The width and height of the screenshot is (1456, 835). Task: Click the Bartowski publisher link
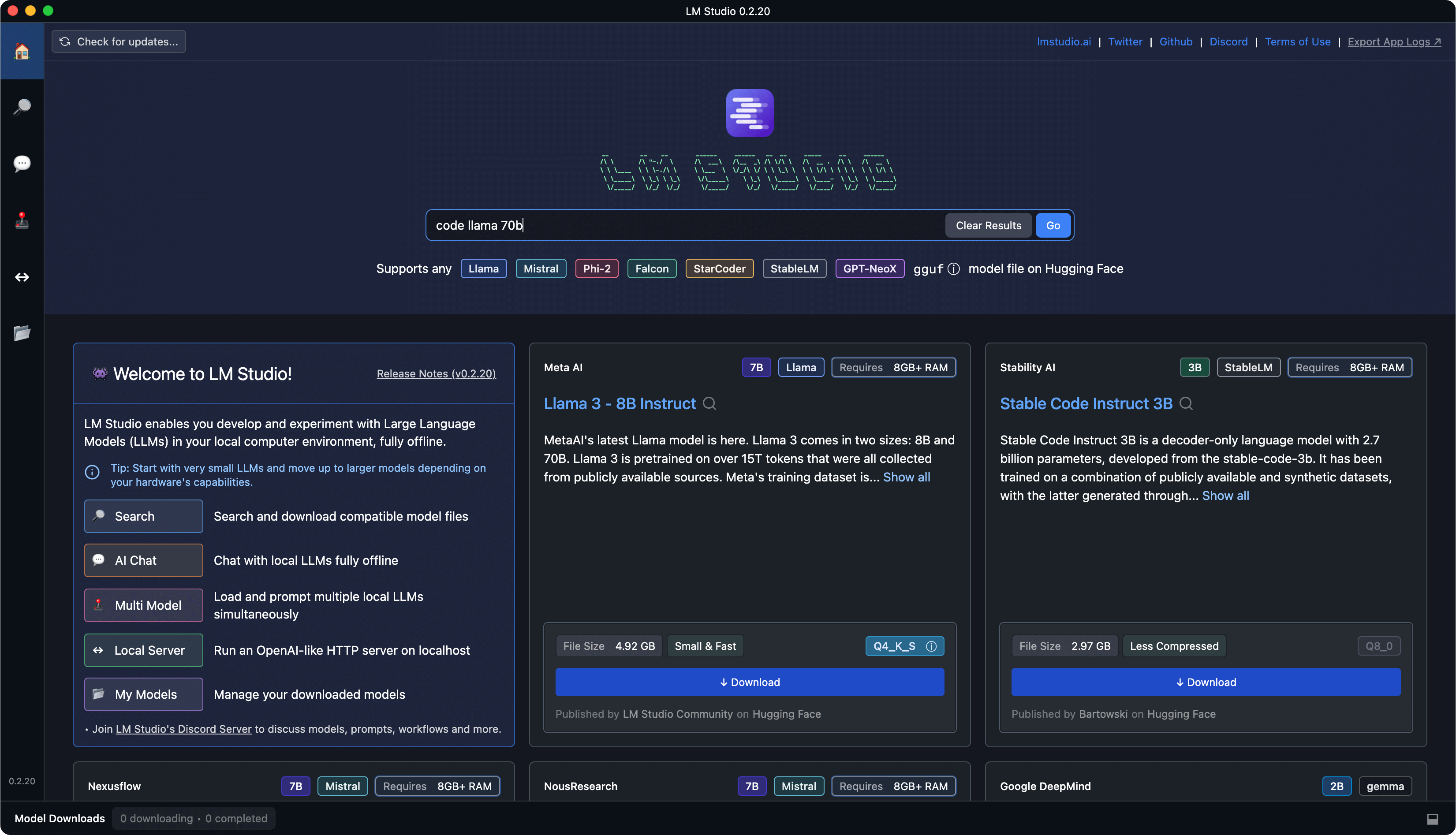[x=1103, y=714]
